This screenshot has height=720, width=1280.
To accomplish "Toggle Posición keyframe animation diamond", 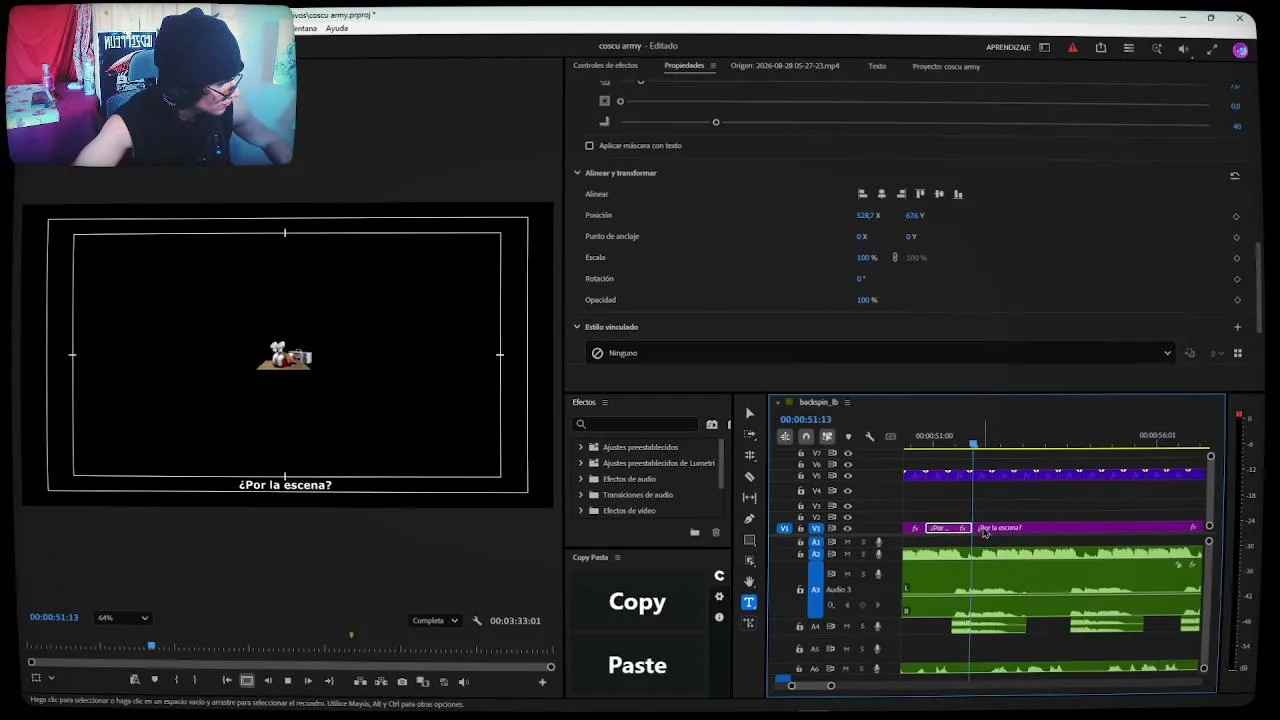I will [x=1236, y=216].
